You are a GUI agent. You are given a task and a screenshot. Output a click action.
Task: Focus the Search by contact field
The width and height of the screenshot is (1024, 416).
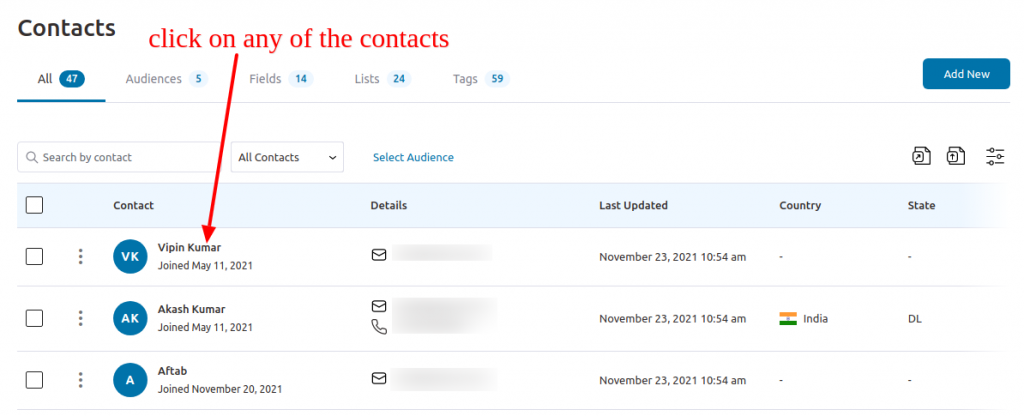(x=119, y=157)
